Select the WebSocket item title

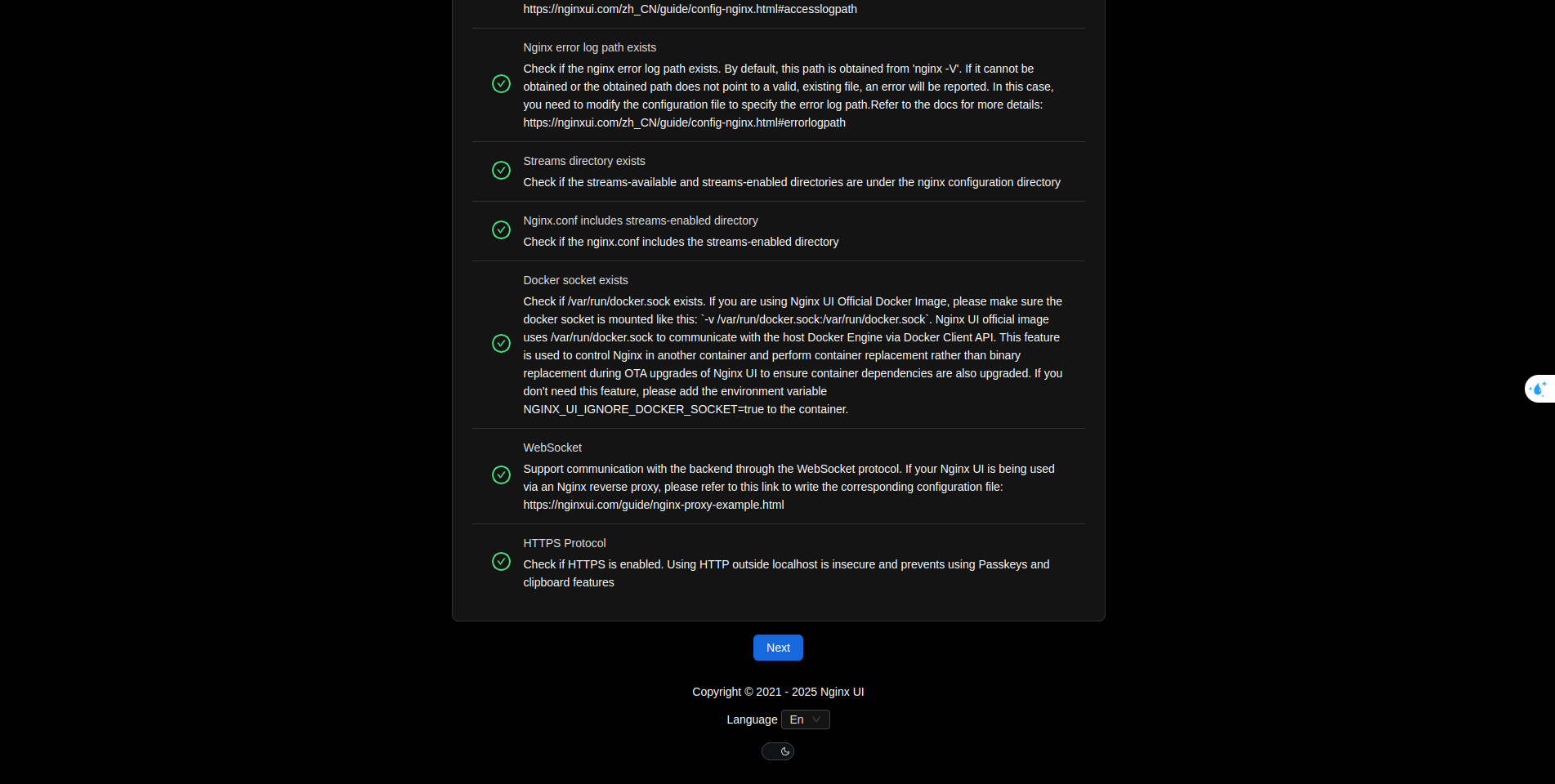[x=552, y=448]
